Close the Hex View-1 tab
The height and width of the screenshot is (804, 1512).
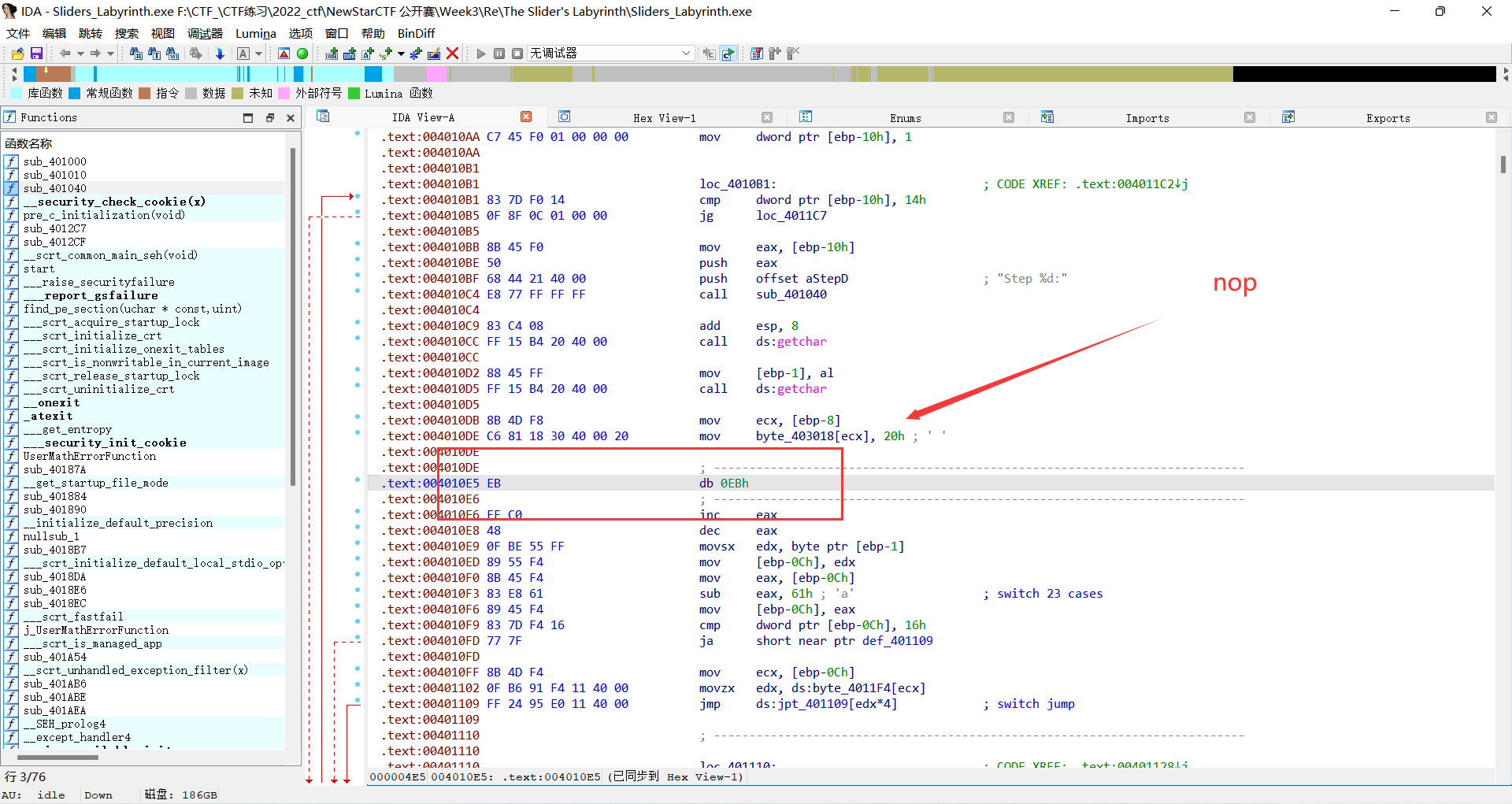pos(767,117)
